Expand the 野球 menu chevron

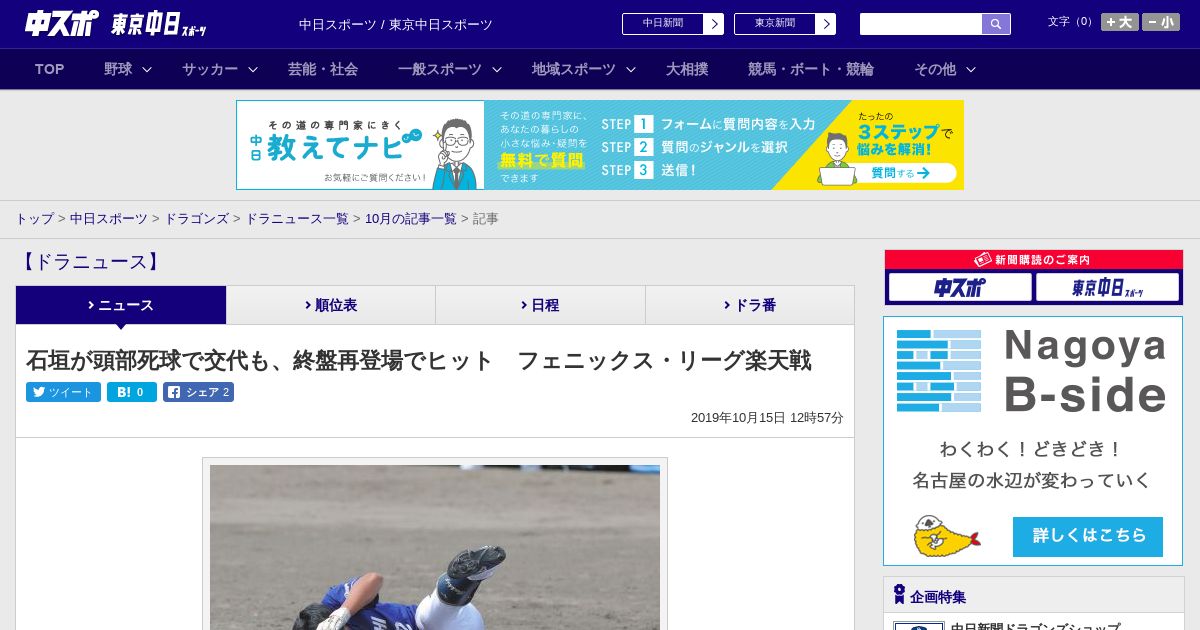pos(147,69)
